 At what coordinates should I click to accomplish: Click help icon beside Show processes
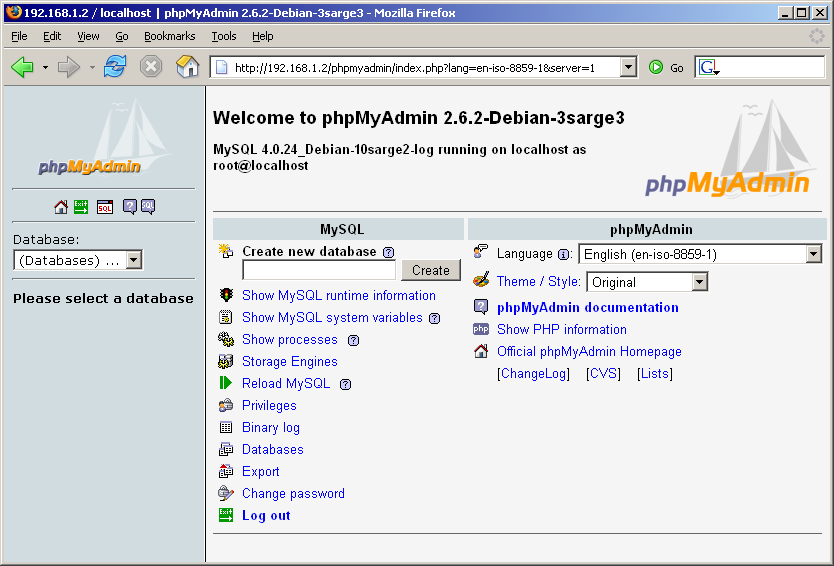click(353, 340)
